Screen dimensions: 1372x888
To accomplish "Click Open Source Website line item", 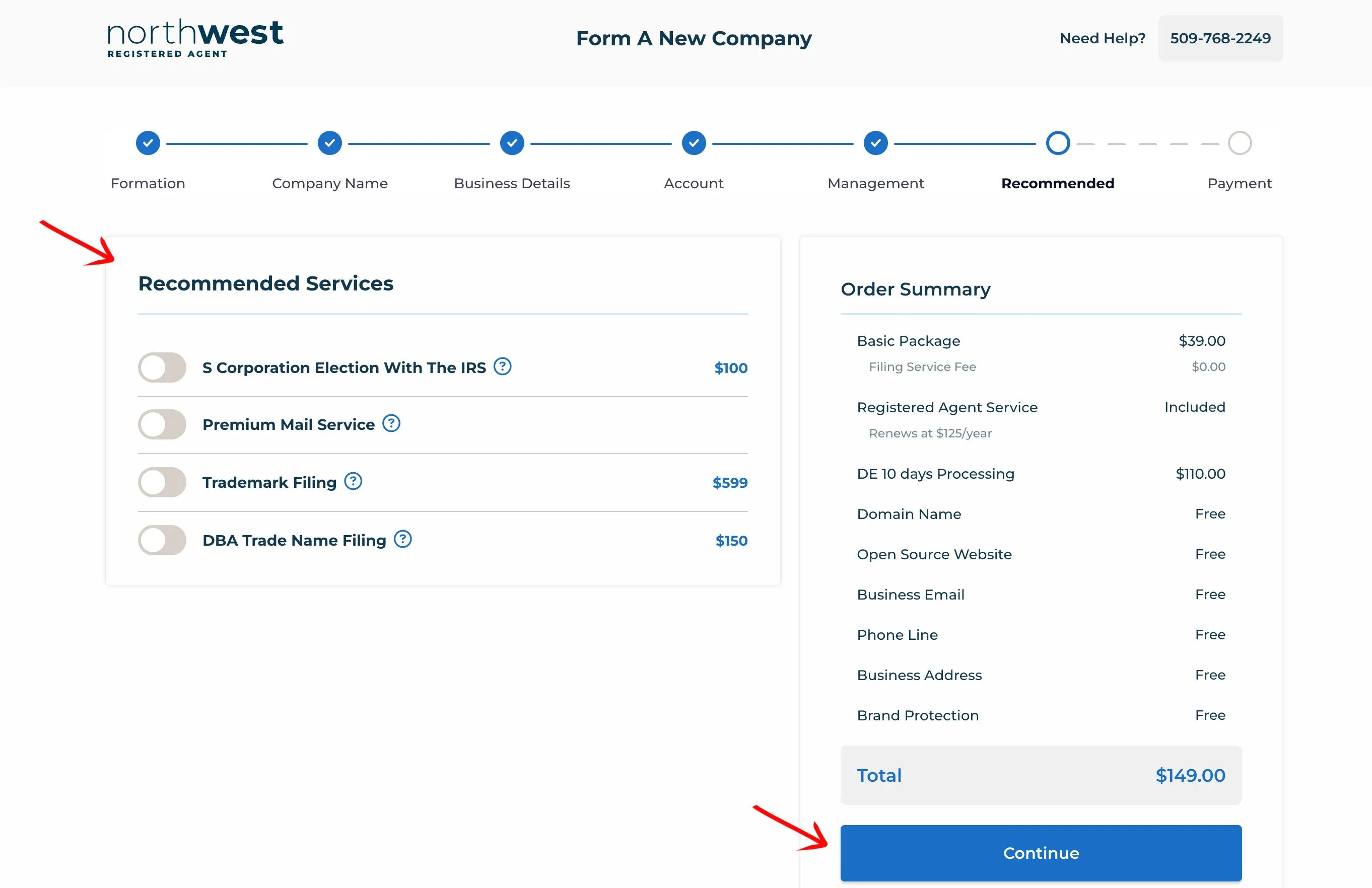I will point(934,554).
